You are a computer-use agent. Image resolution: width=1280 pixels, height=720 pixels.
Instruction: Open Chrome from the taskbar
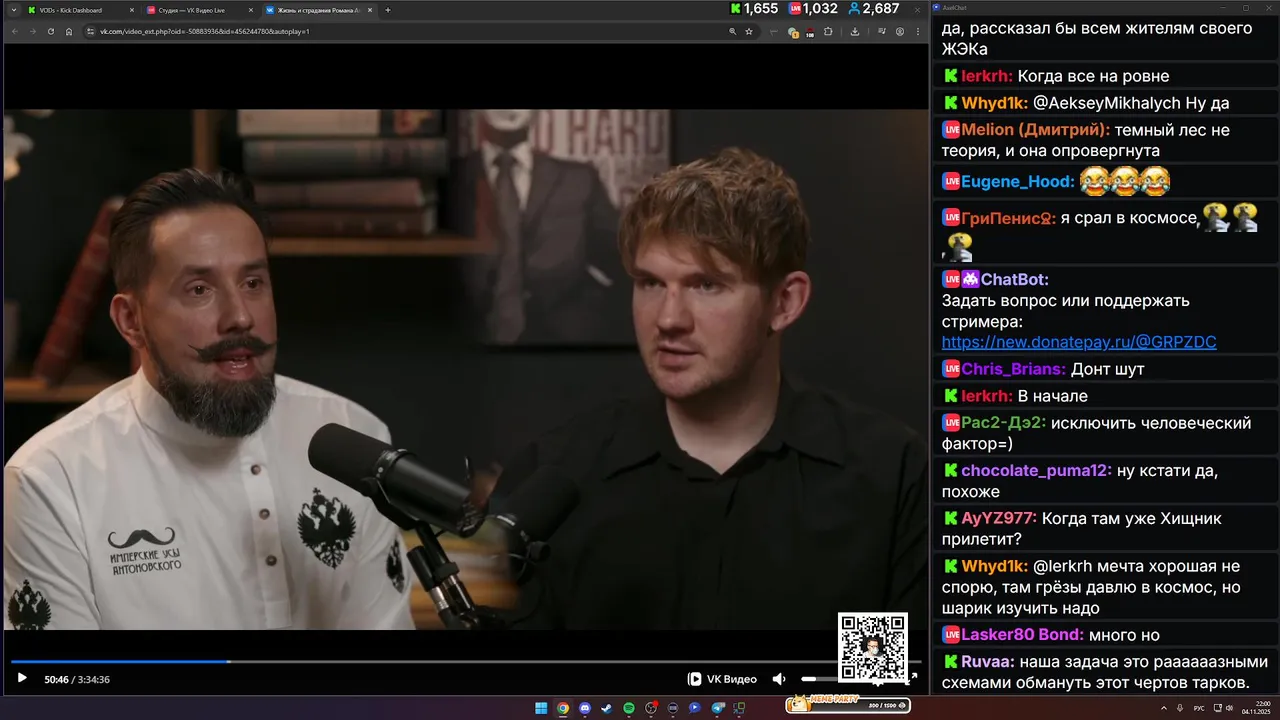click(x=563, y=708)
